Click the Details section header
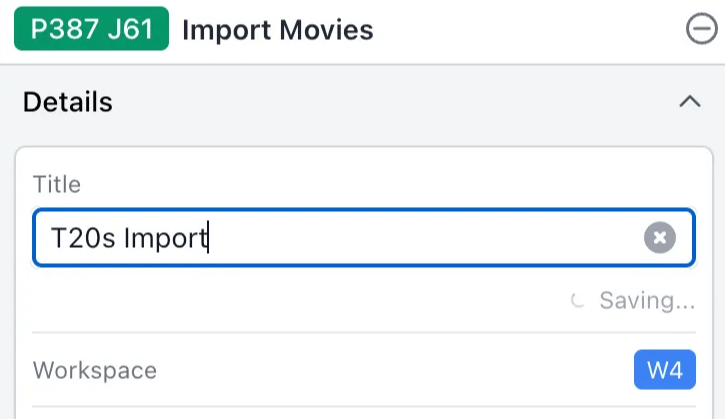Viewport: 725px width, 419px height. (360, 102)
